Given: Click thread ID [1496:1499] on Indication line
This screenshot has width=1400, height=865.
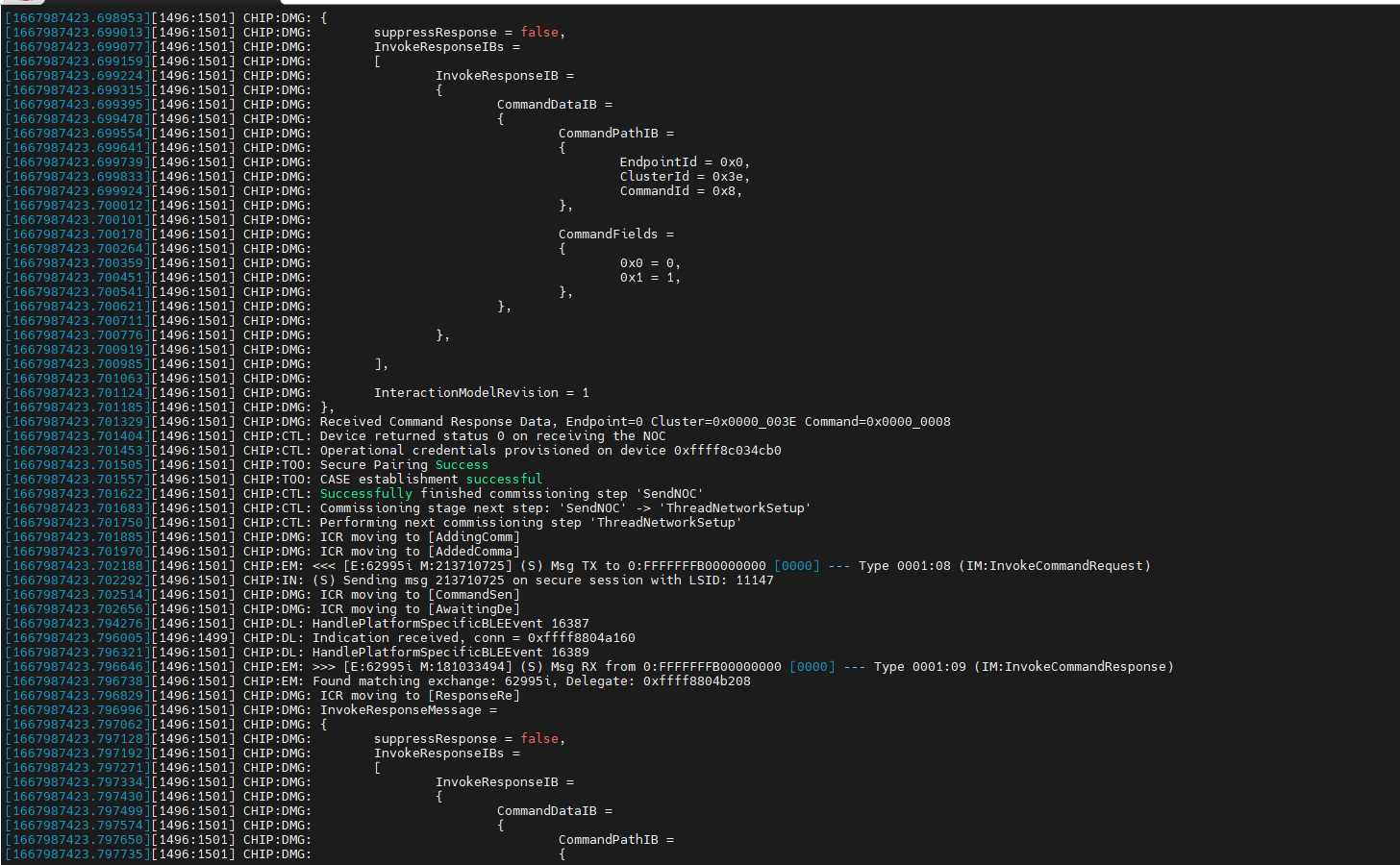Looking at the screenshot, I should (x=193, y=638).
